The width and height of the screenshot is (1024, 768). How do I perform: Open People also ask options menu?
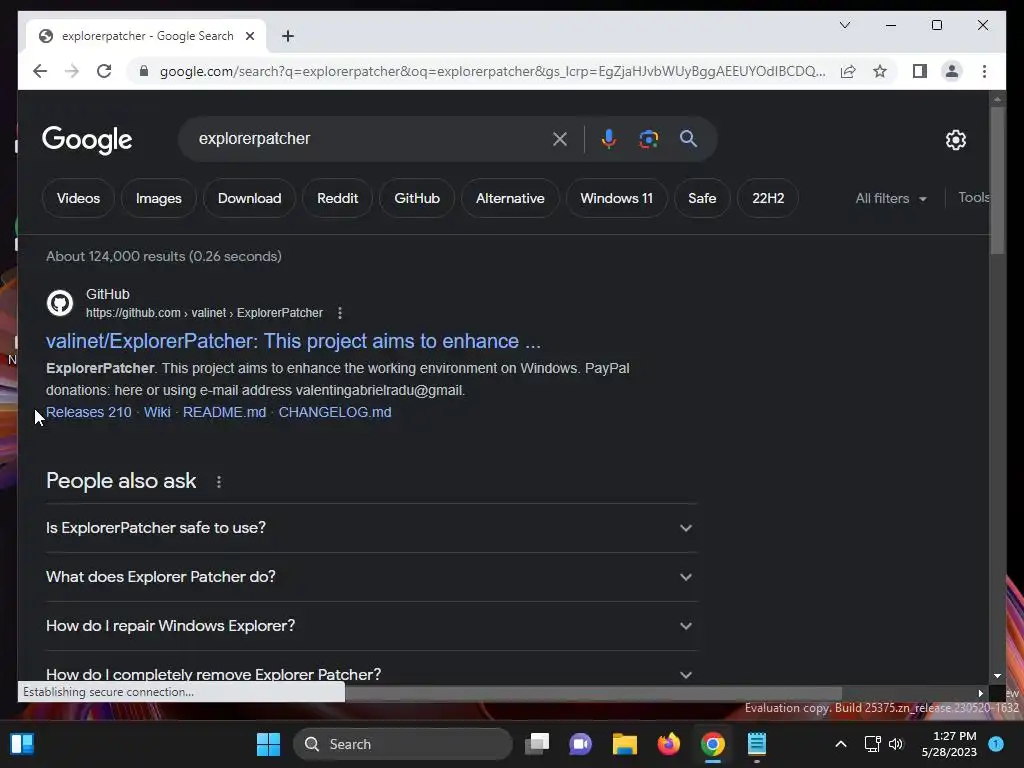pos(219,482)
